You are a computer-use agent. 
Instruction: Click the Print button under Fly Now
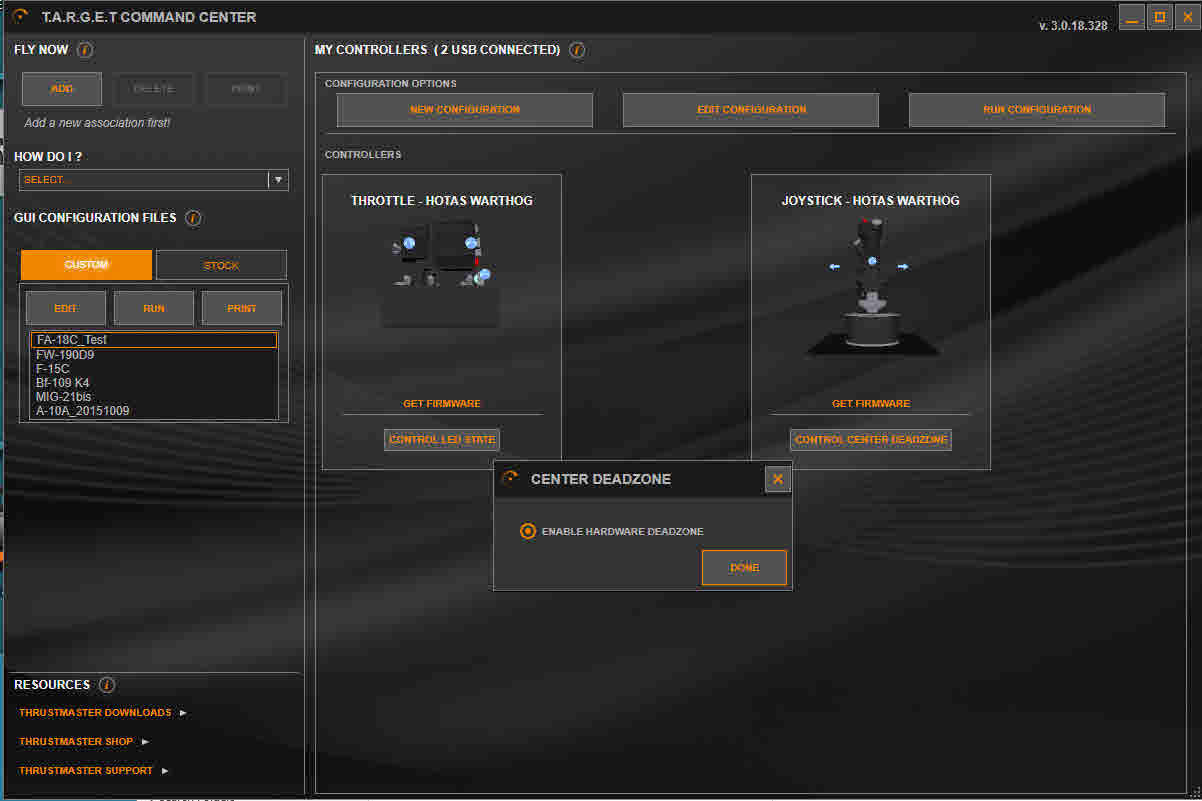click(x=246, y=89)
